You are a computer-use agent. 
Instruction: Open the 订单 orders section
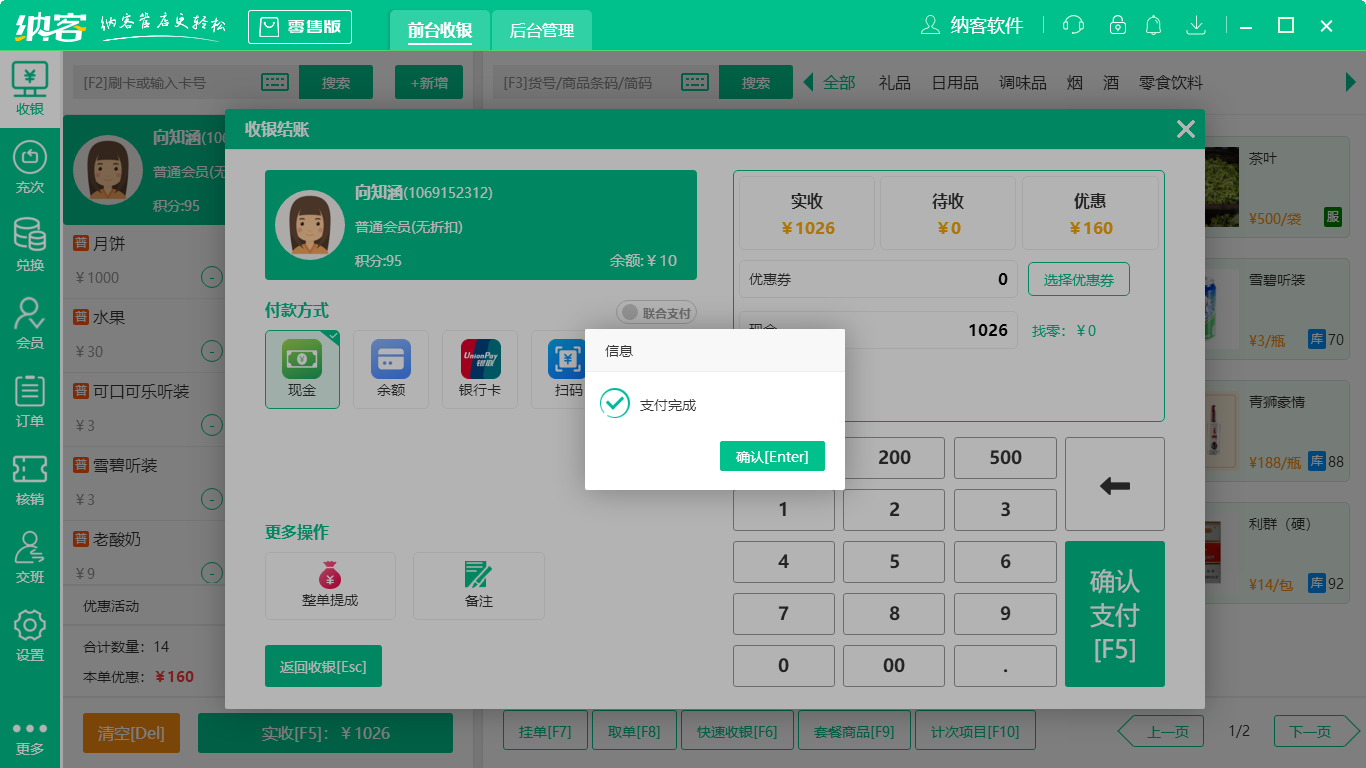coord(30,400)
